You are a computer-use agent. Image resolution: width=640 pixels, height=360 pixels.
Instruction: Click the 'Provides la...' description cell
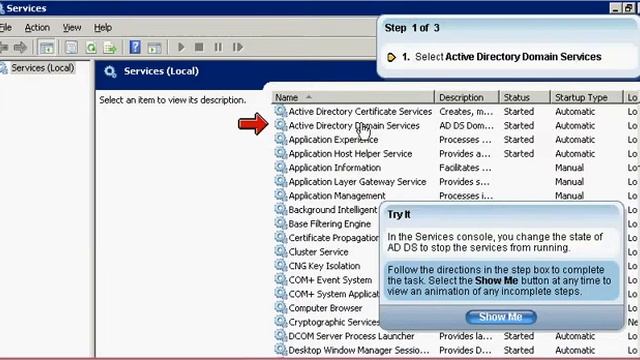pyautogui.click(x=465, y=336)
